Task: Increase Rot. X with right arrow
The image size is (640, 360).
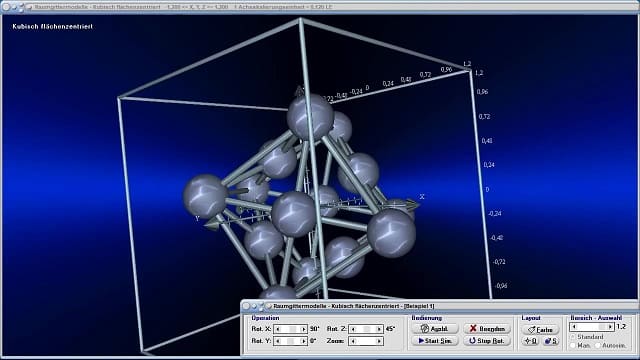Action: click(x=303, y=329)
